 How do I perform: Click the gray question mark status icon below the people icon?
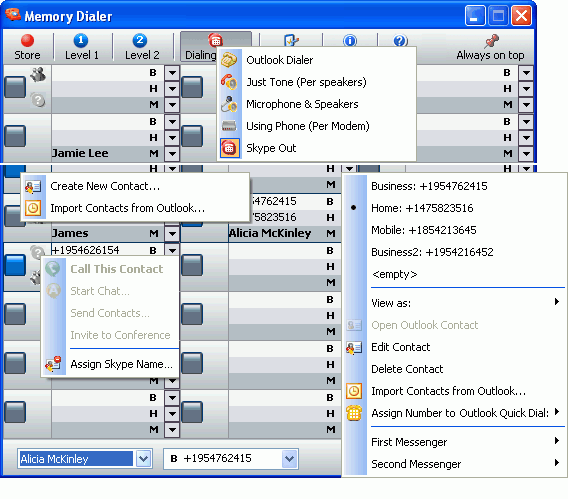pyautogui.click(x=38, y=100)
